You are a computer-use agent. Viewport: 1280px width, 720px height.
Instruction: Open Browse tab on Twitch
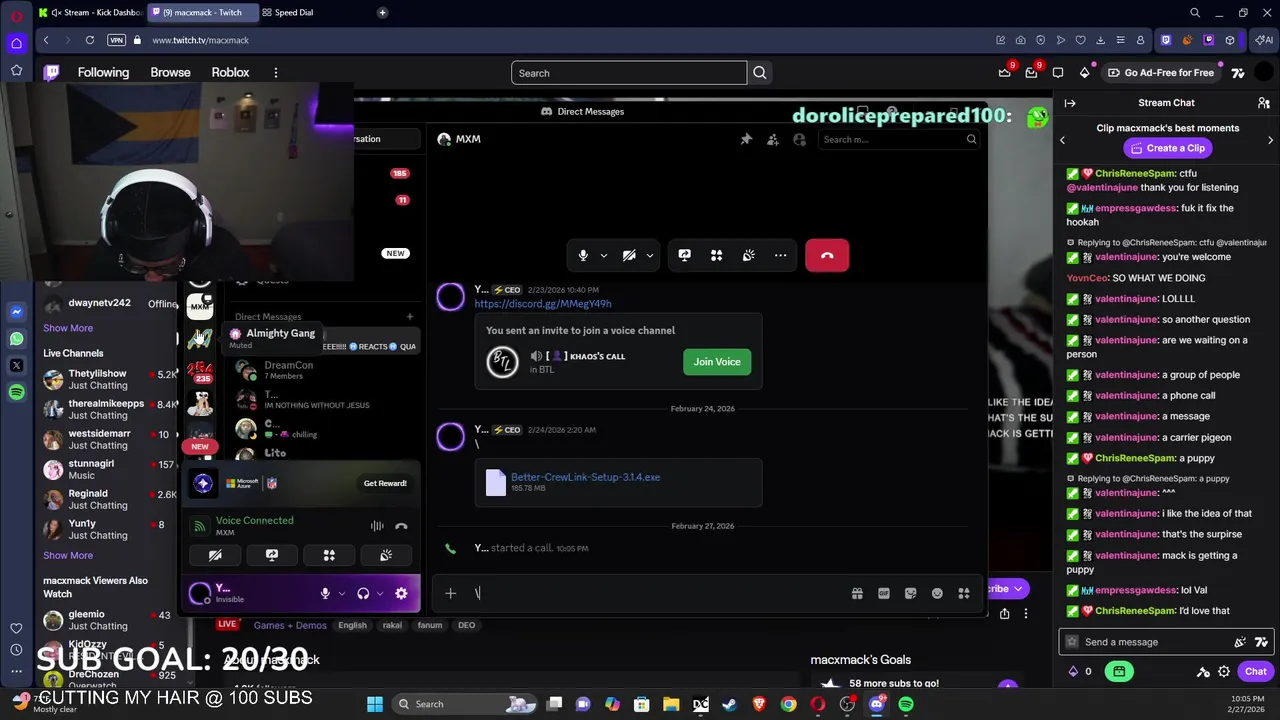170,72
